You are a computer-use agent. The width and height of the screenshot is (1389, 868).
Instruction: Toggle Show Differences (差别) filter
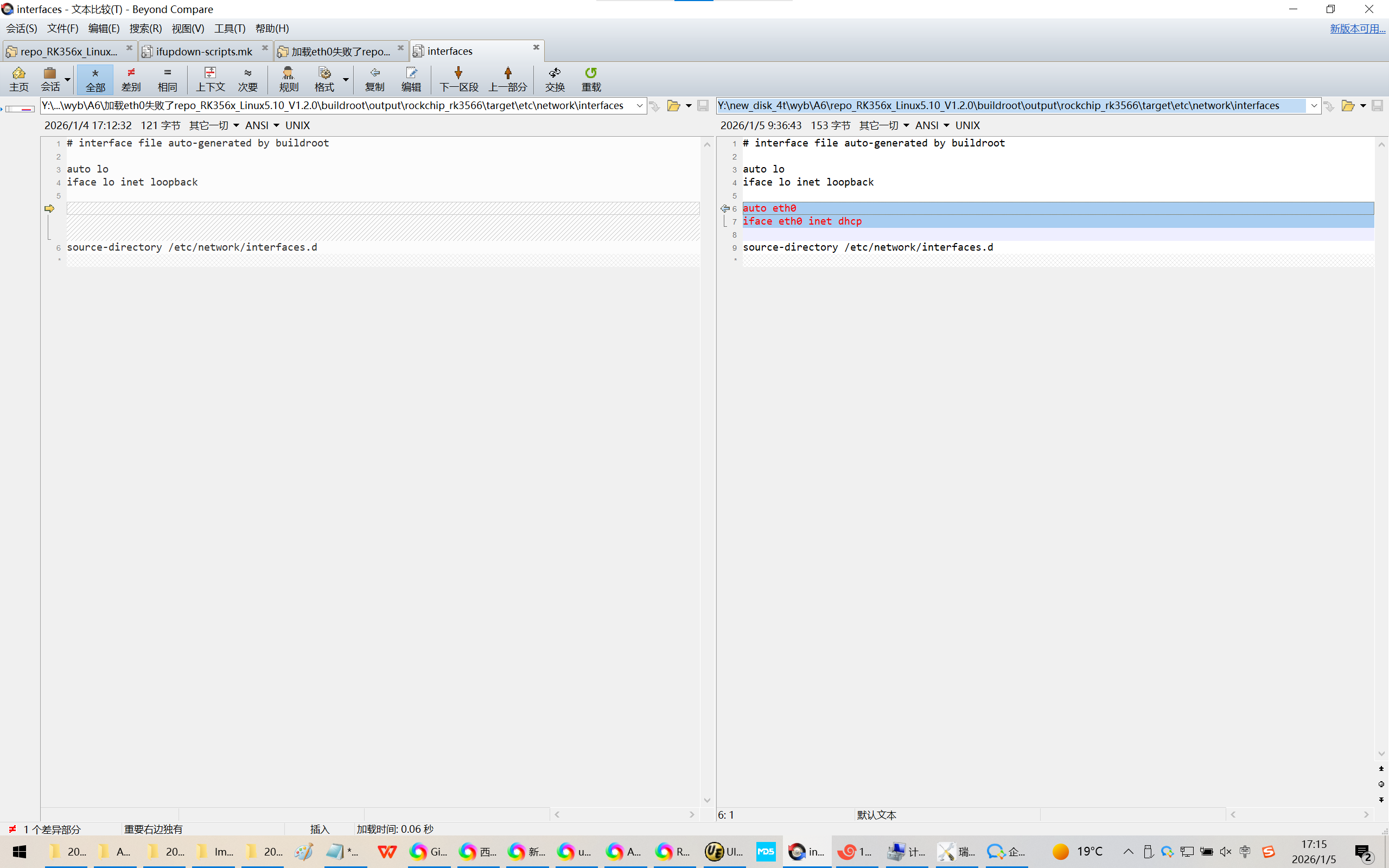[x=131, y=79]
